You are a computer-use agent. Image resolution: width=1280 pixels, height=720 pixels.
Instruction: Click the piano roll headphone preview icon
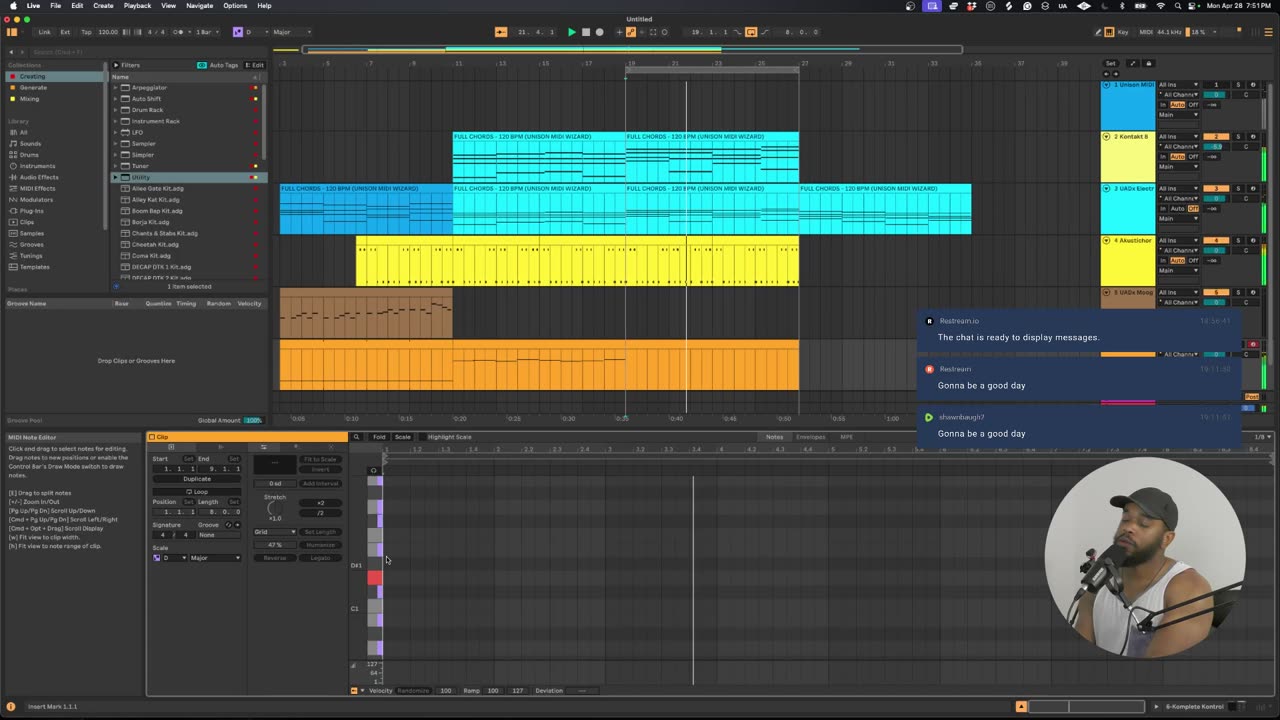point(374,470)
